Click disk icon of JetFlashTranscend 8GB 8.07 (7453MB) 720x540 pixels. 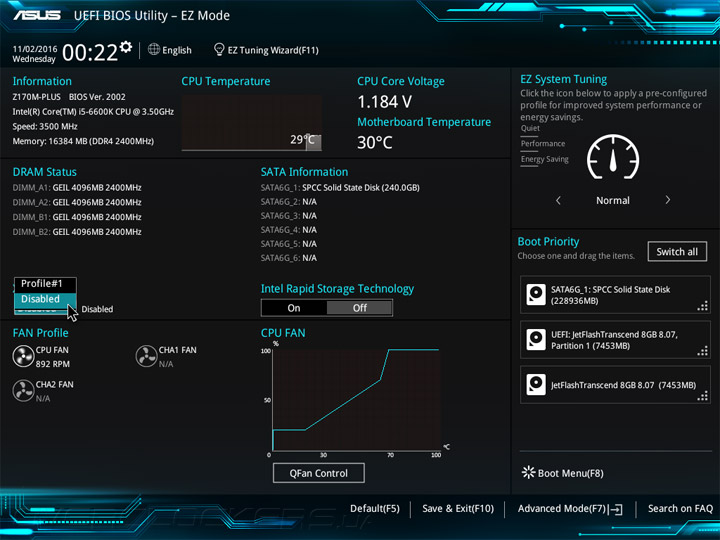pyautogui.click(x=535, y=385)
